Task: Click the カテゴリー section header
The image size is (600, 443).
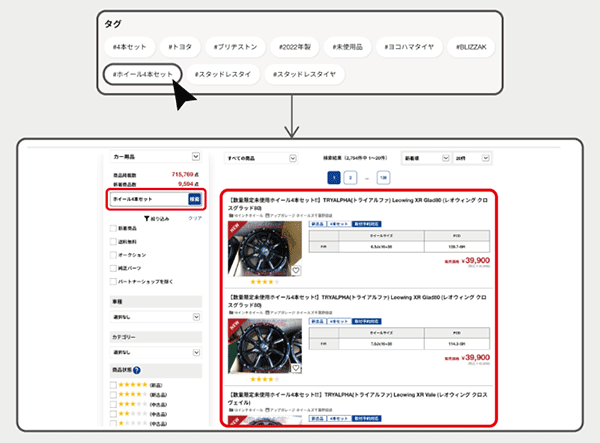Action: [156, 337]
